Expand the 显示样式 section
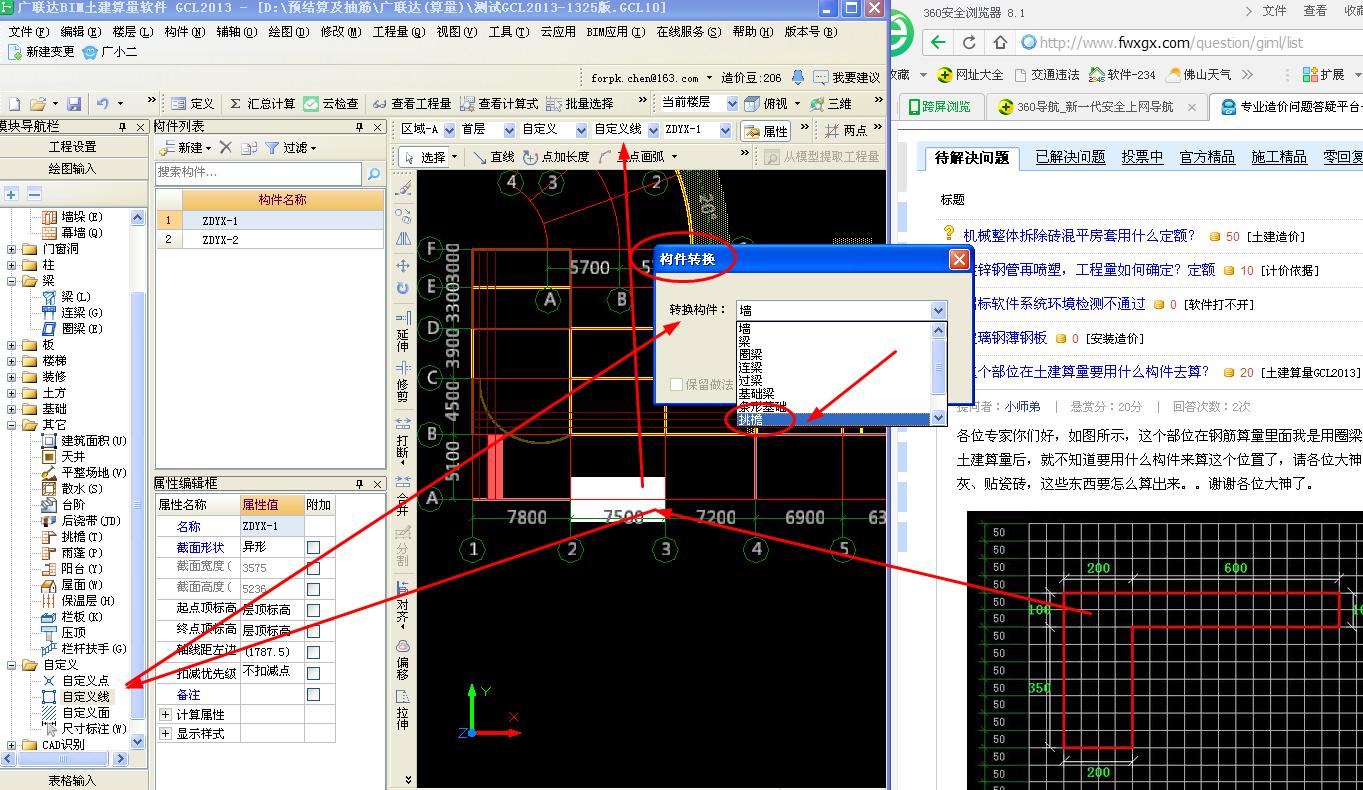 coord(165,733)
